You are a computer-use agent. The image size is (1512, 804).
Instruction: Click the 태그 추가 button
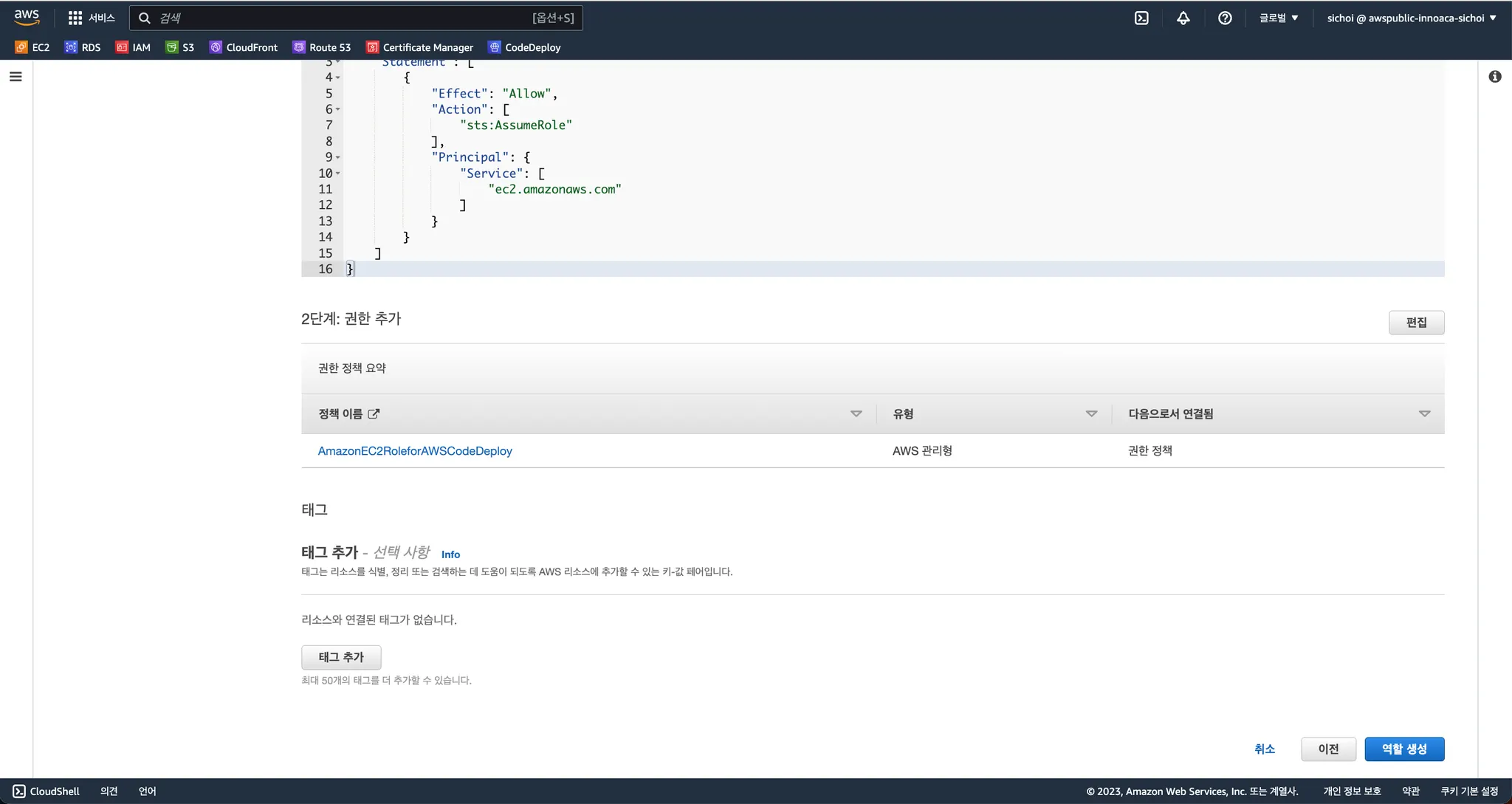341,657
